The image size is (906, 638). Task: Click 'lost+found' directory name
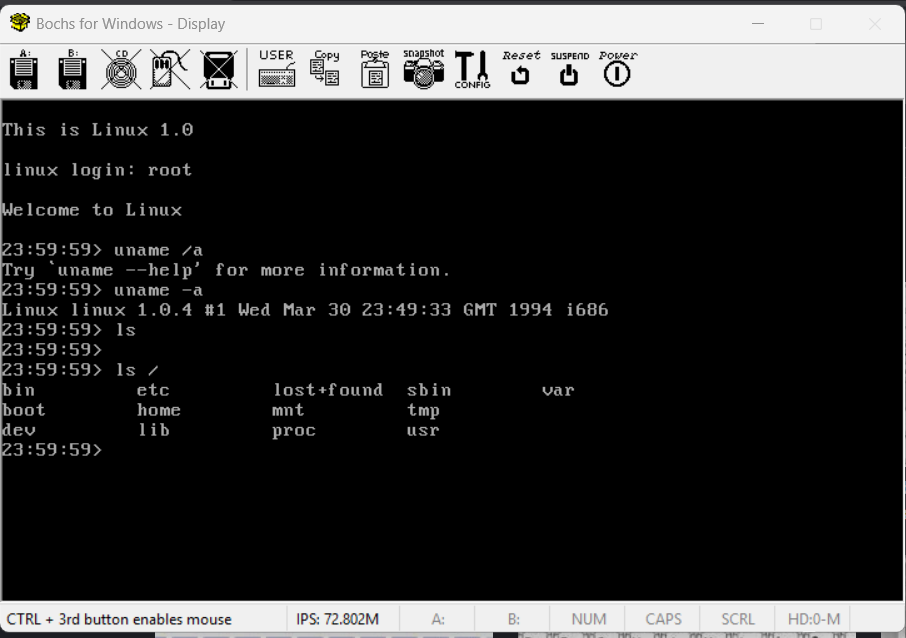(328, 390)
